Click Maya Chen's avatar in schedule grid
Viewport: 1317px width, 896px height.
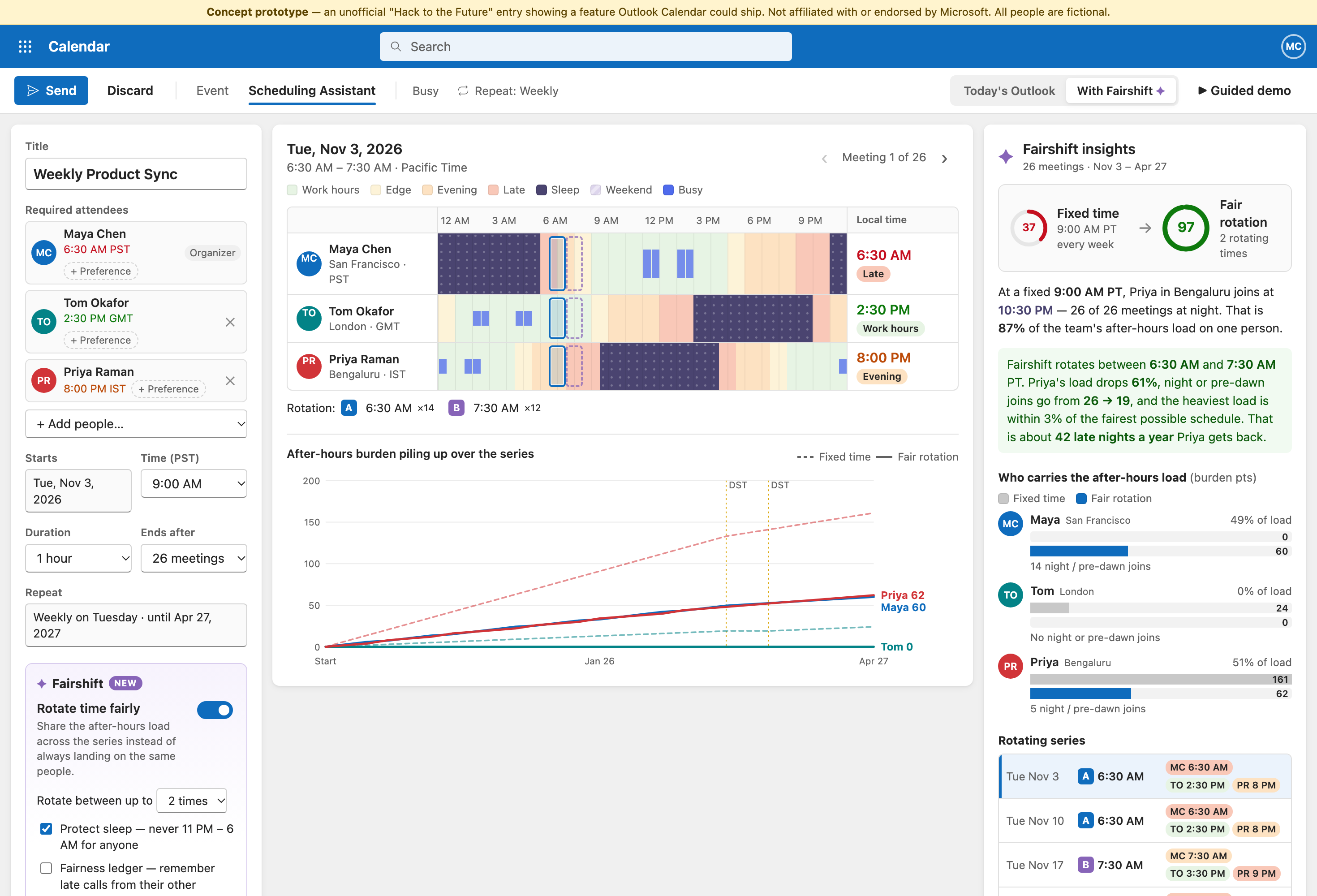tap(309, 263)
